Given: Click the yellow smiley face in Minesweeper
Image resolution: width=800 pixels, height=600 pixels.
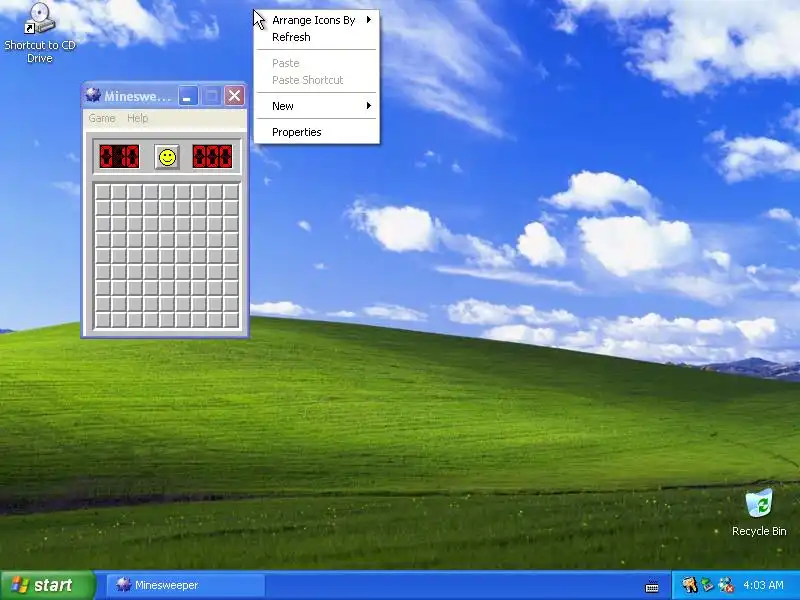Looking at the screenshot, I should 167,157.
